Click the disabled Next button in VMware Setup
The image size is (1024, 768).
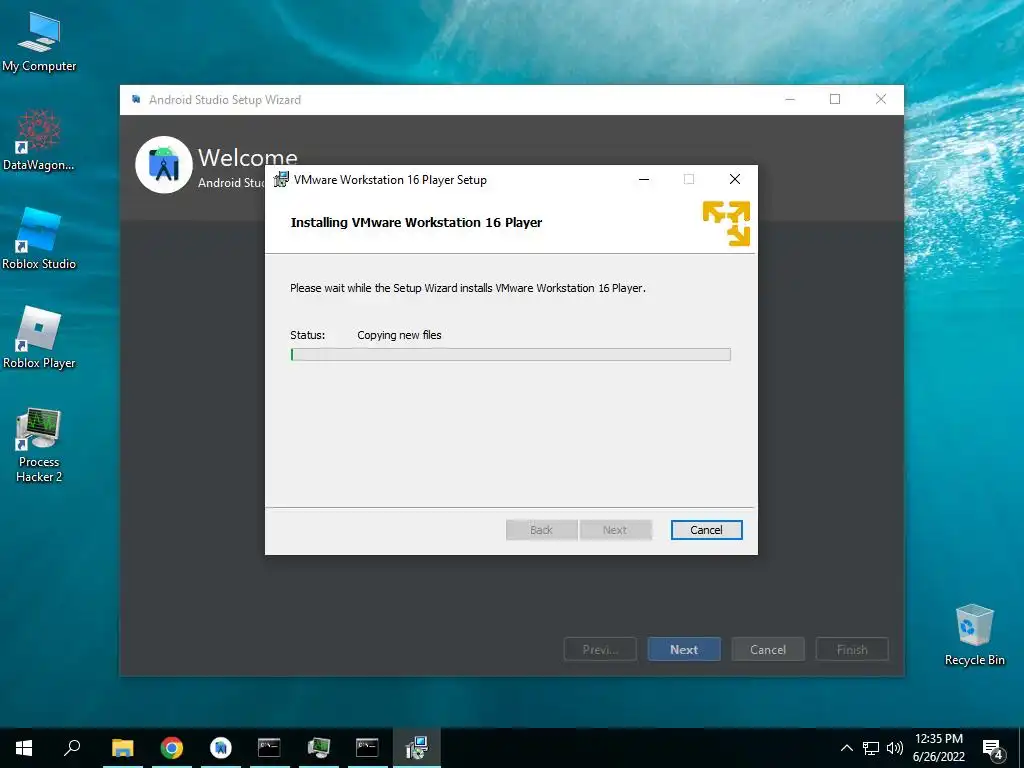(615, 530)
